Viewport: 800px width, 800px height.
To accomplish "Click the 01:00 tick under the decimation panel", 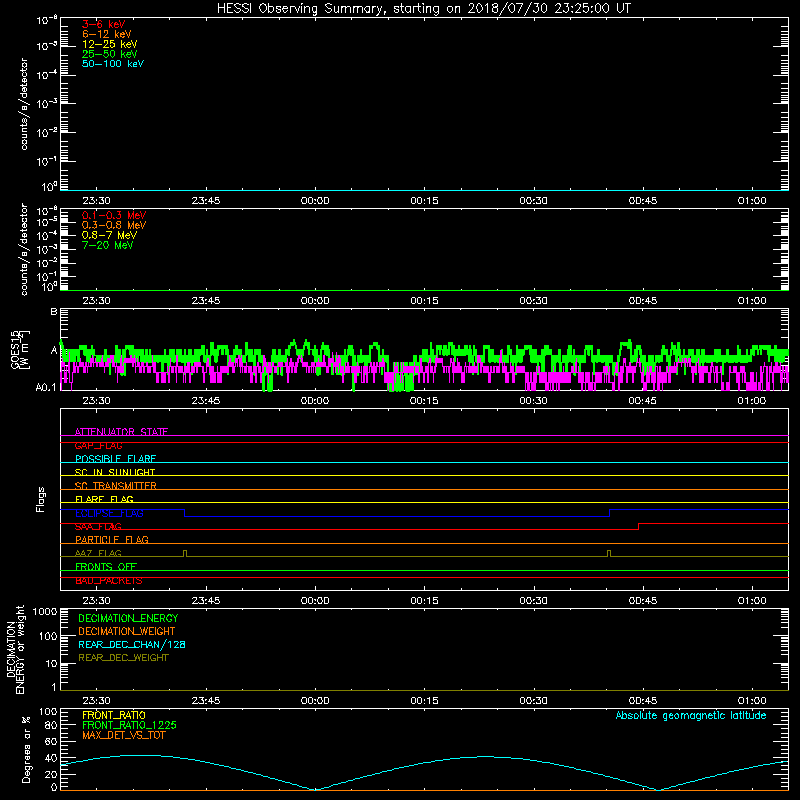I will pos(752,701).
